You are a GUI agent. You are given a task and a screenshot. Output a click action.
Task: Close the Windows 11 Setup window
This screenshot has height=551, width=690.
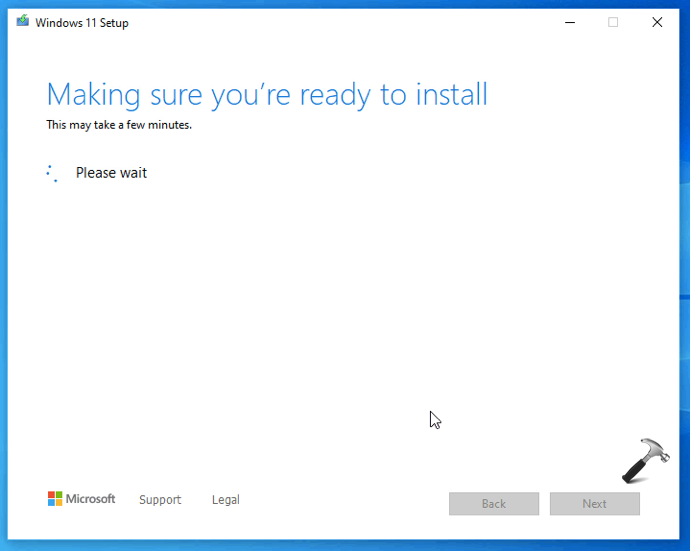[657, 22]
